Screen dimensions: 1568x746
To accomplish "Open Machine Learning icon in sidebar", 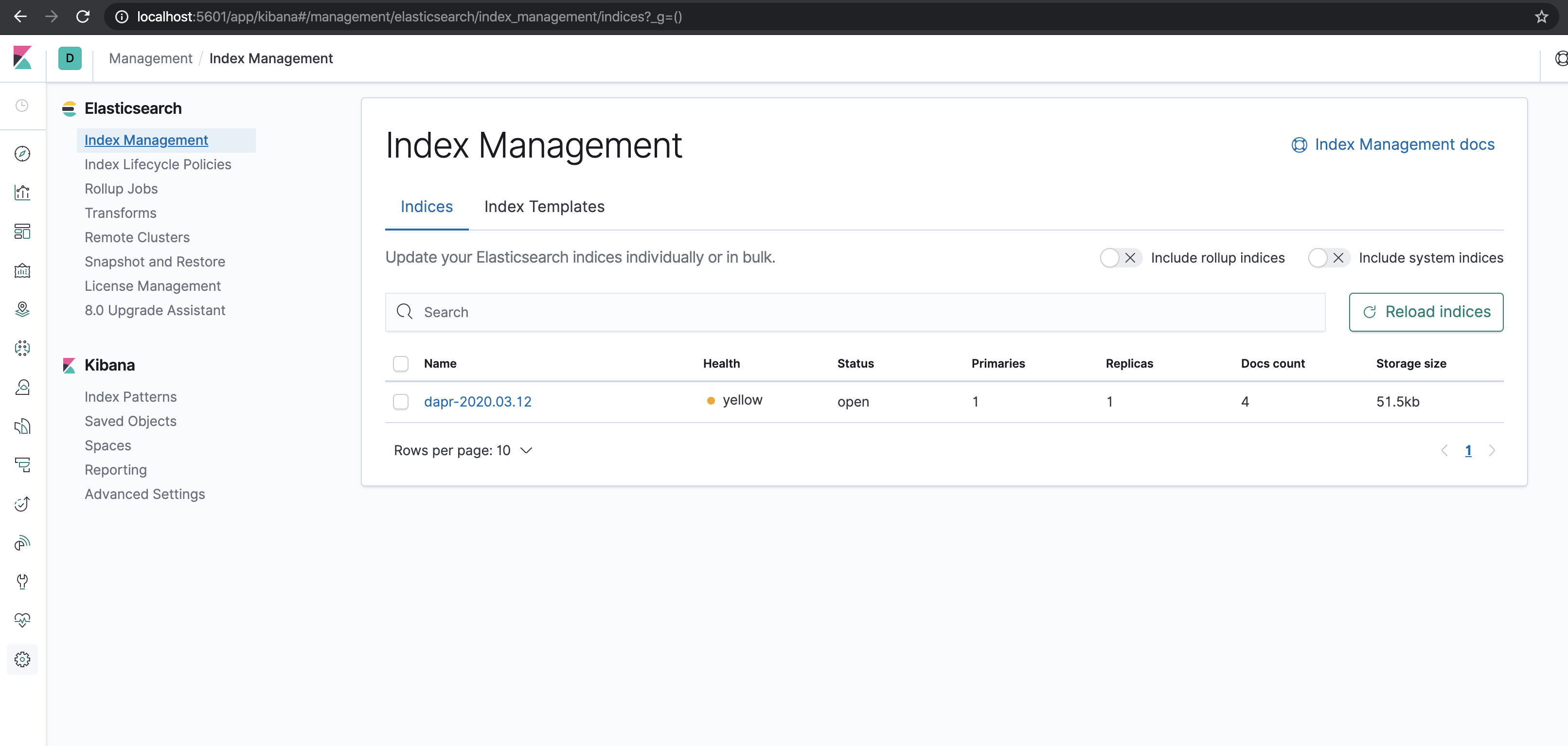I will 22,349.
